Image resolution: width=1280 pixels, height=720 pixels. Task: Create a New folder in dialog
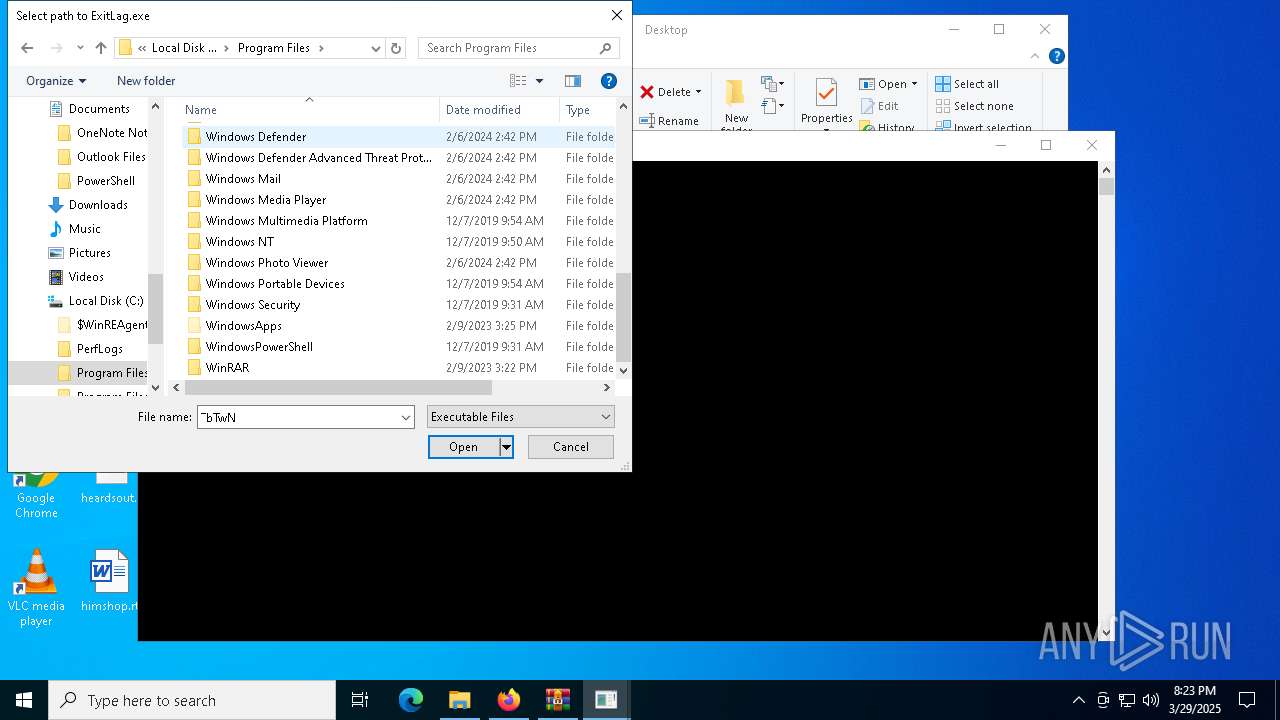[x=146, y=81]
